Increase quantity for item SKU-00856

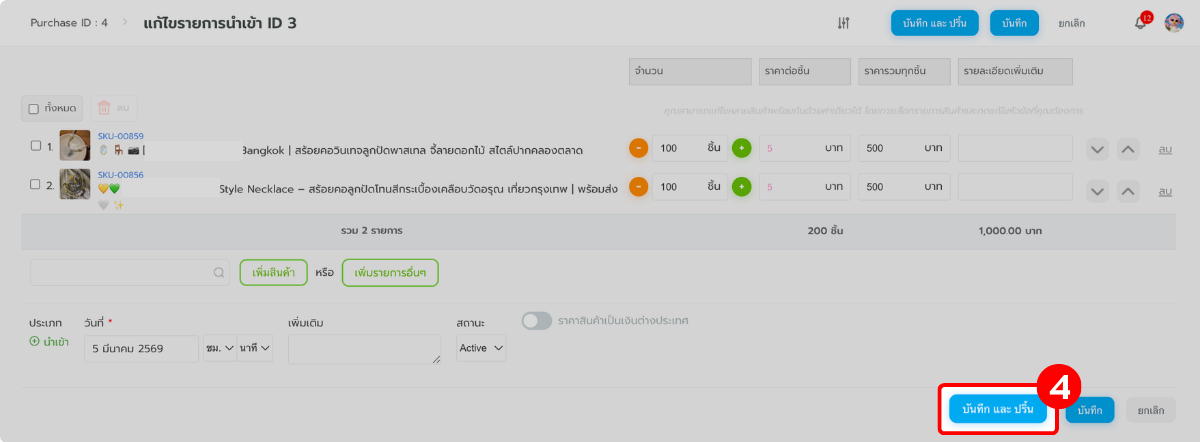741,186
